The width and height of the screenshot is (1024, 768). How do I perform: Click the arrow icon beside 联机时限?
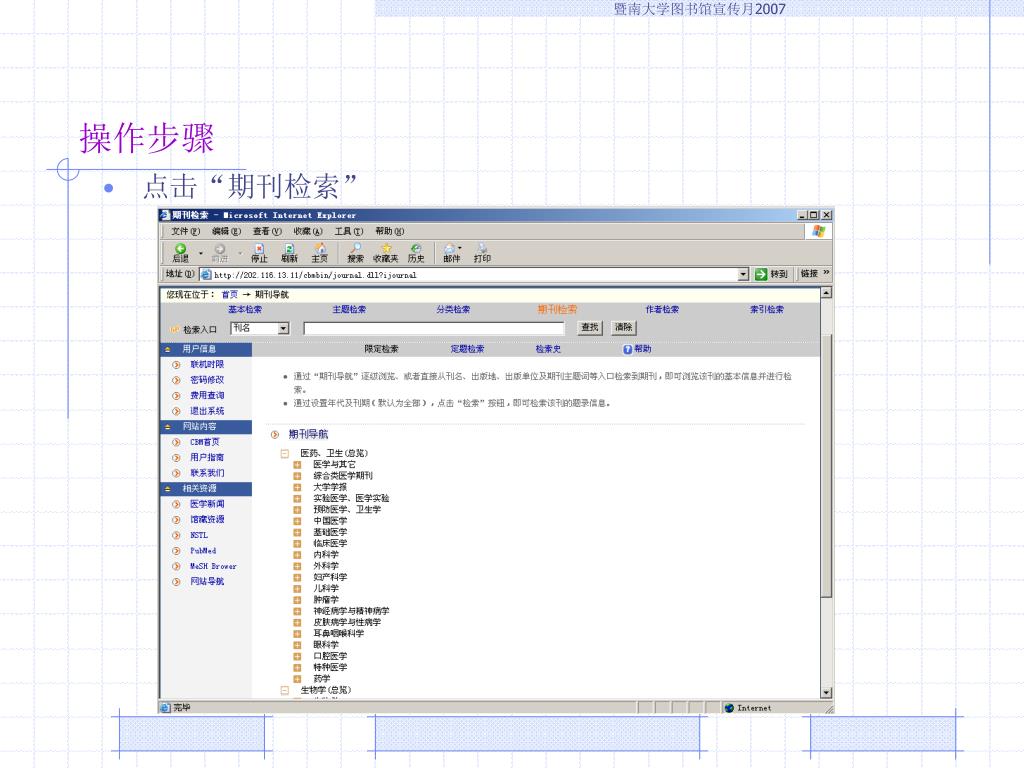pyautogui.click(x=176, y=364)
